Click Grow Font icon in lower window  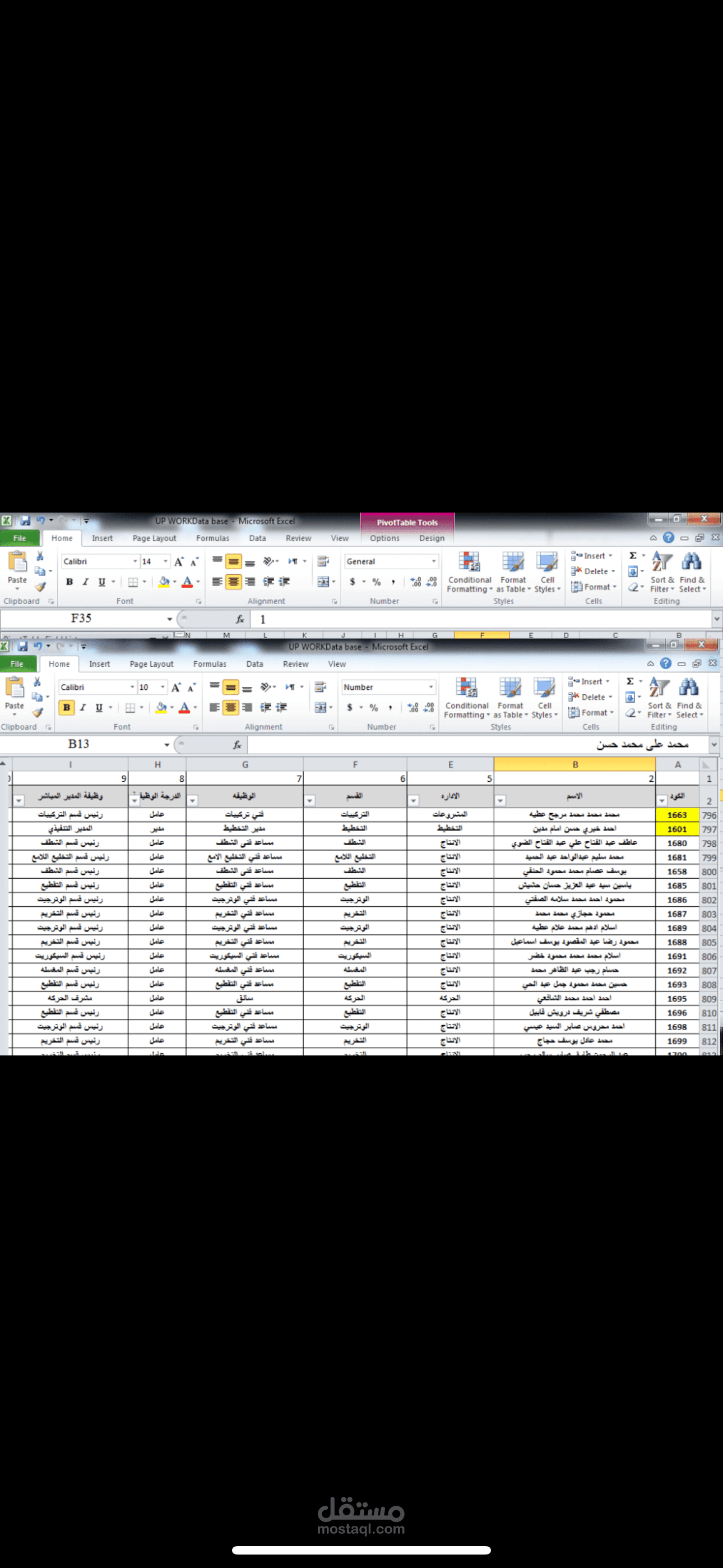(x=176, y=687)
